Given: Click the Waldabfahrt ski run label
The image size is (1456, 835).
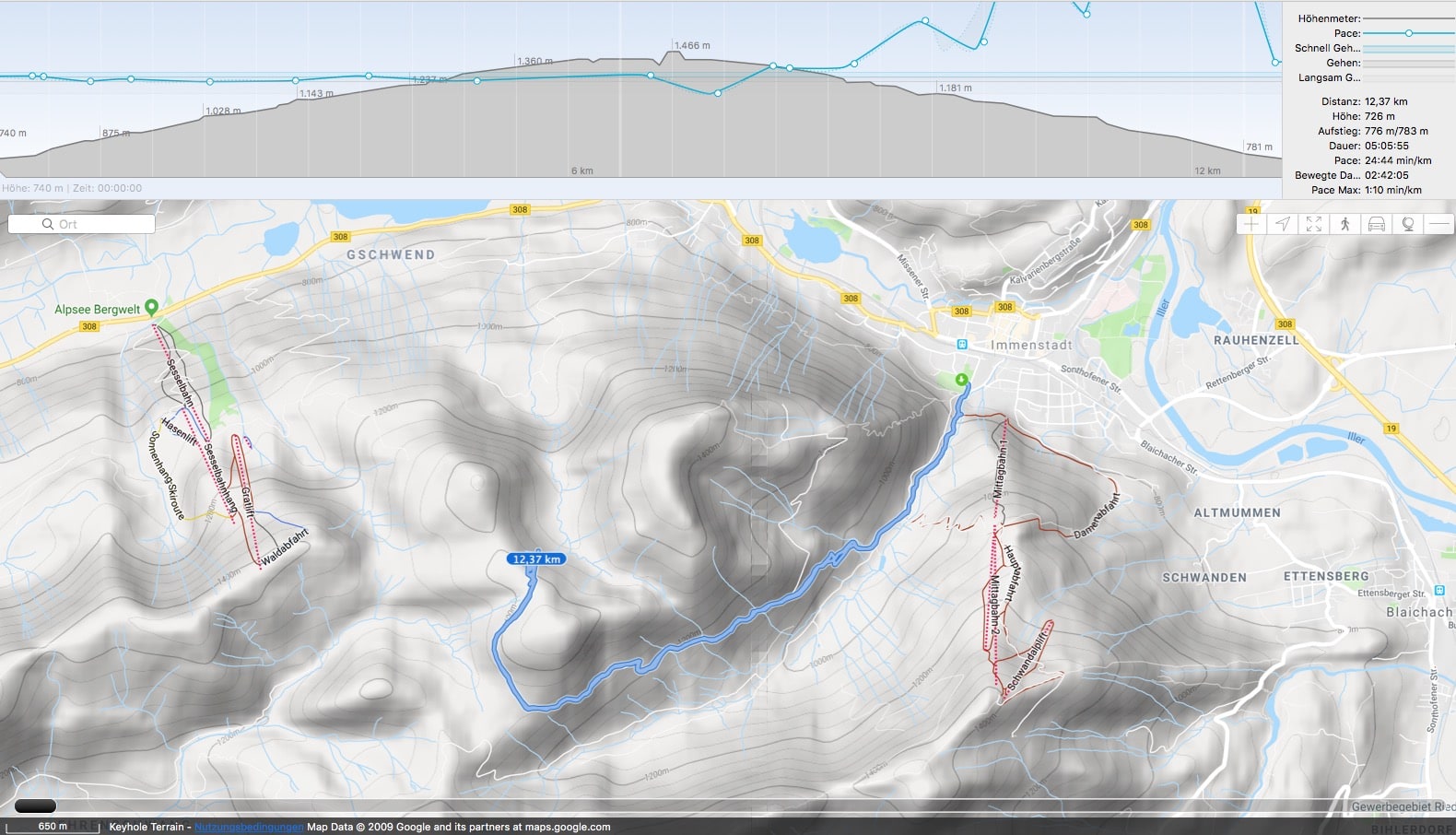Looking at the screenshot, I should pyautogui.click(x=284, y=547).
